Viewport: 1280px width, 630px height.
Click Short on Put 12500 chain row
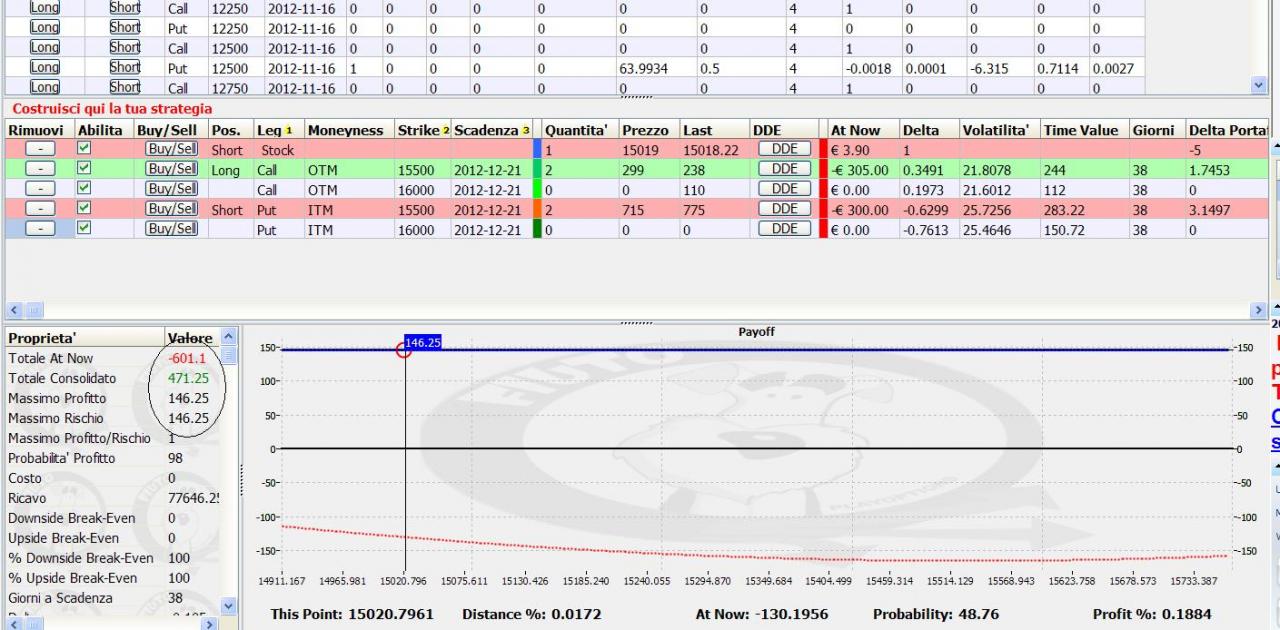[x=125, y=67]
